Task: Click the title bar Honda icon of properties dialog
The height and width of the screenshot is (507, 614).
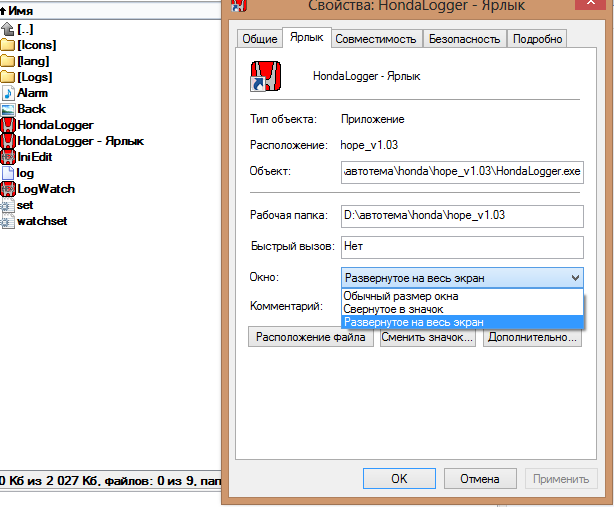Action: tap(238, 5)
